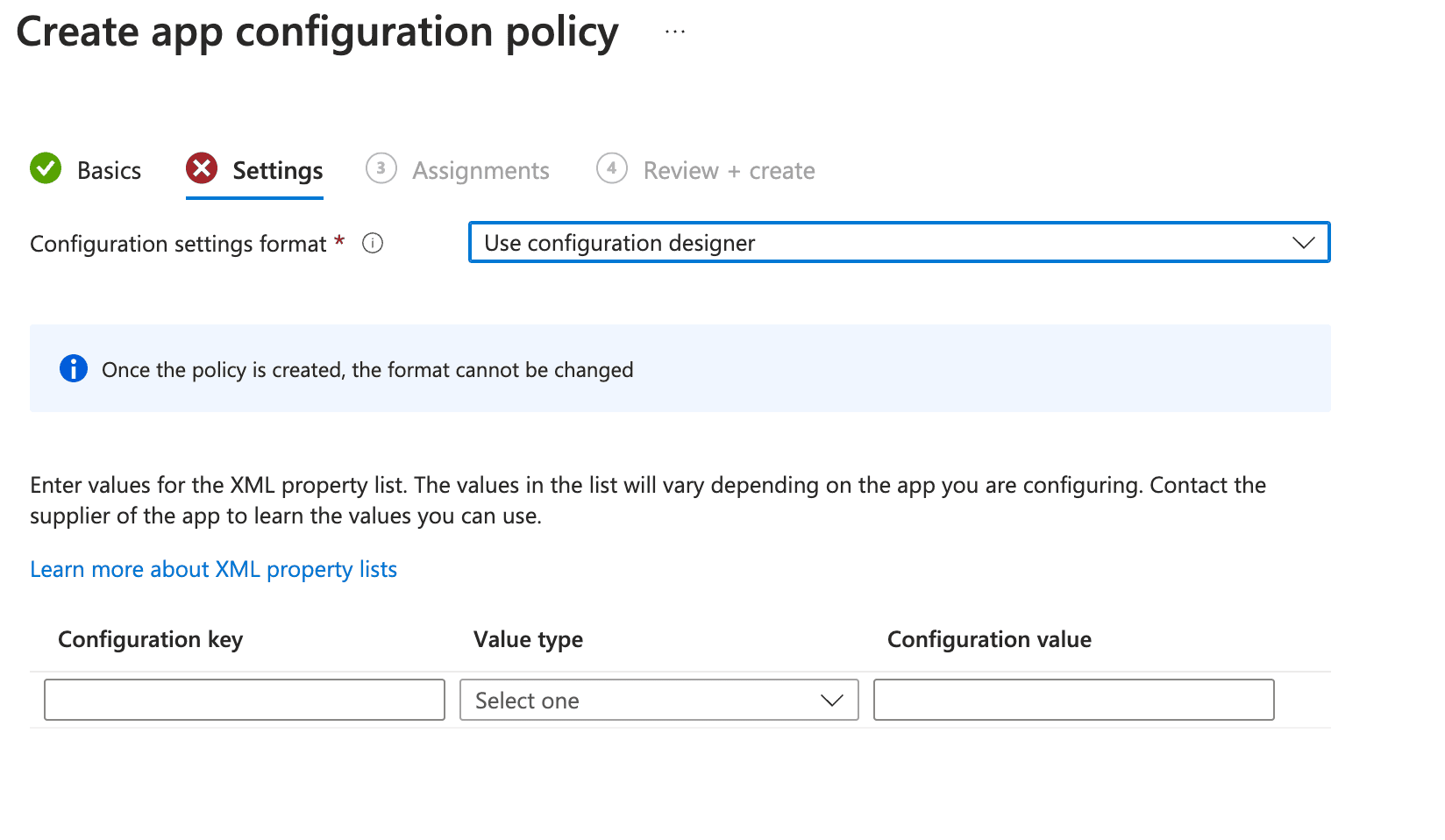
Task: Click the green checkmark beside Basics
Action: click(x=46, y=168)
